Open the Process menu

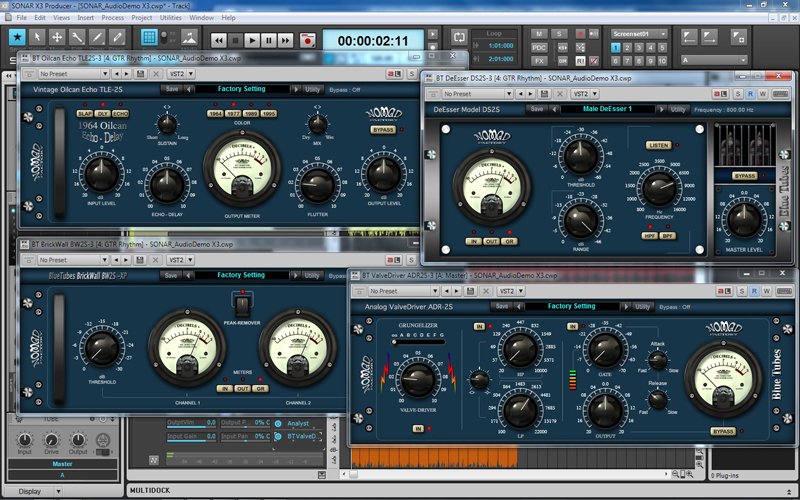click(113, 17)
